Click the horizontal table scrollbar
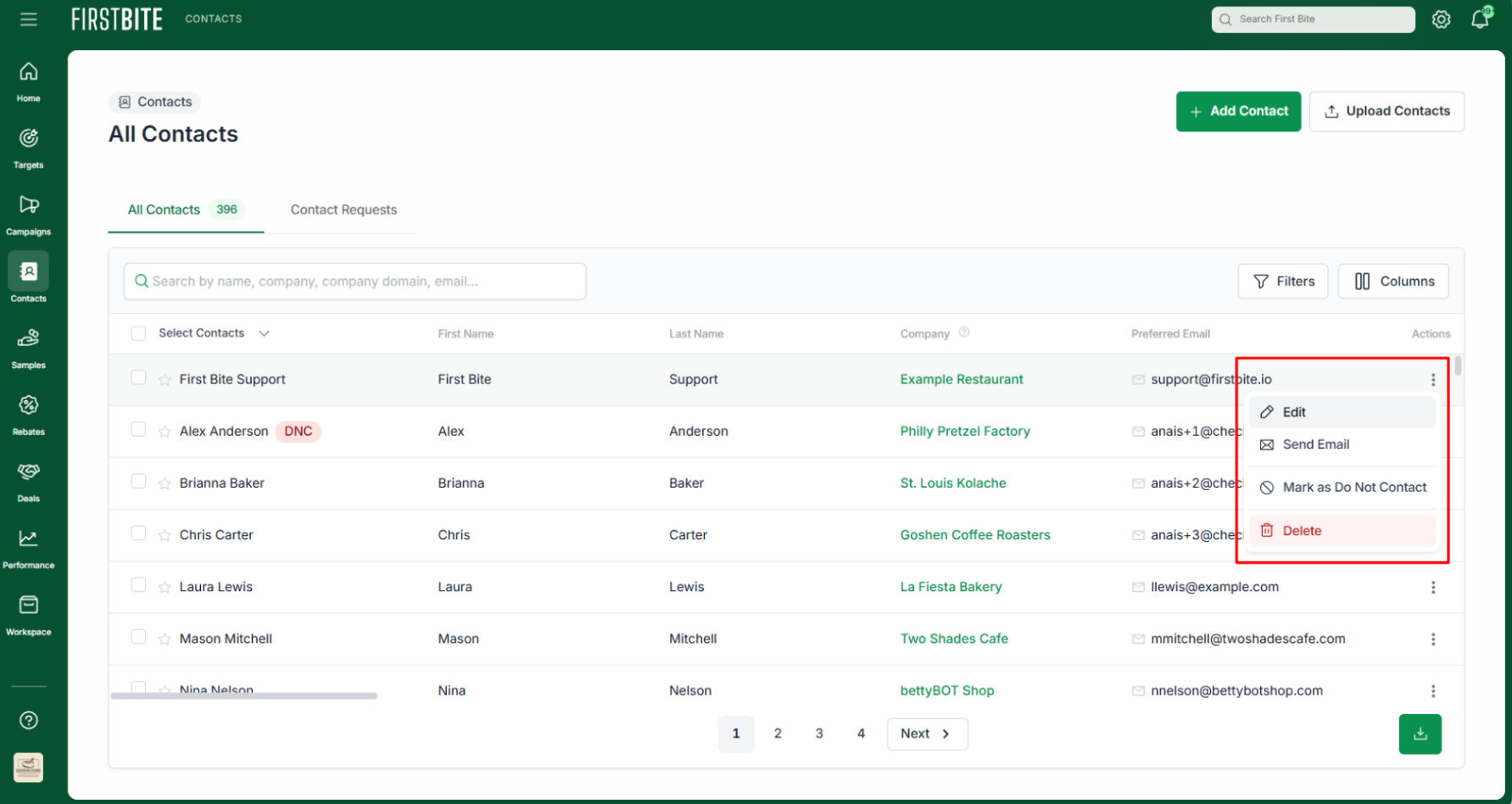 [x=244, y=695]
